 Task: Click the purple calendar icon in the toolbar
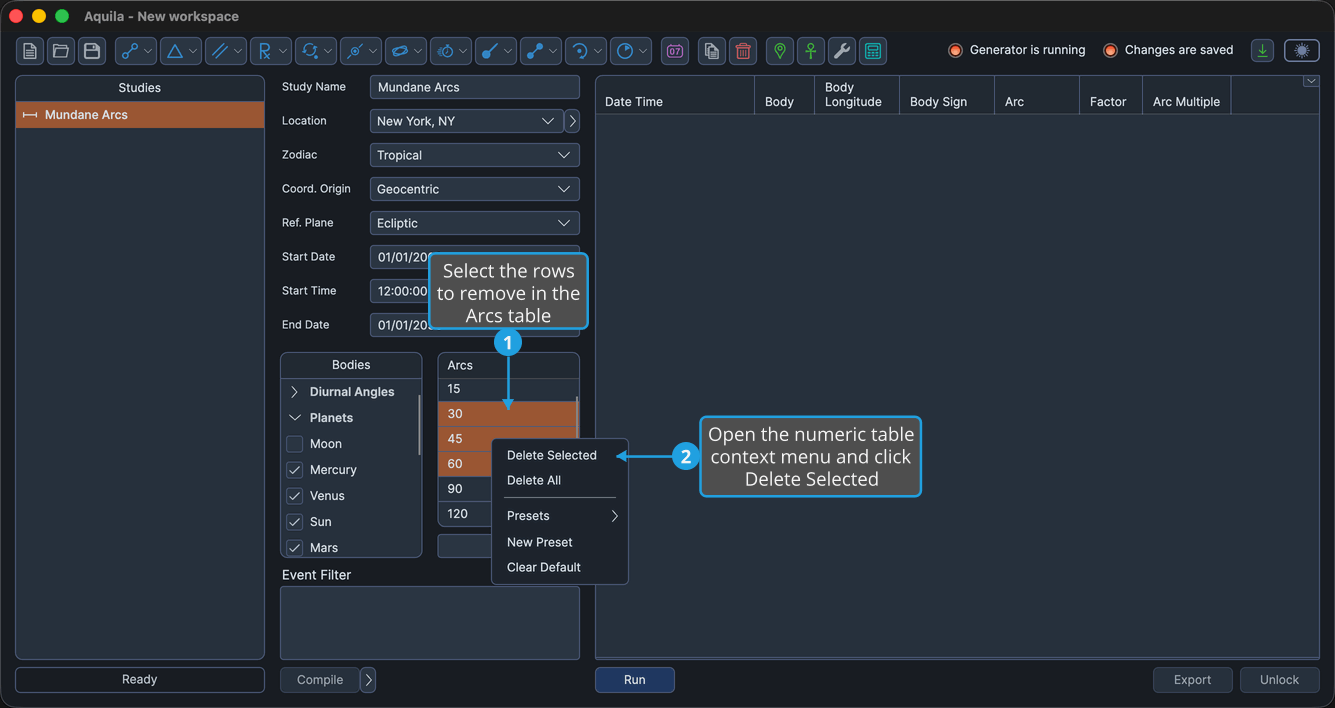tap(675, 51)
